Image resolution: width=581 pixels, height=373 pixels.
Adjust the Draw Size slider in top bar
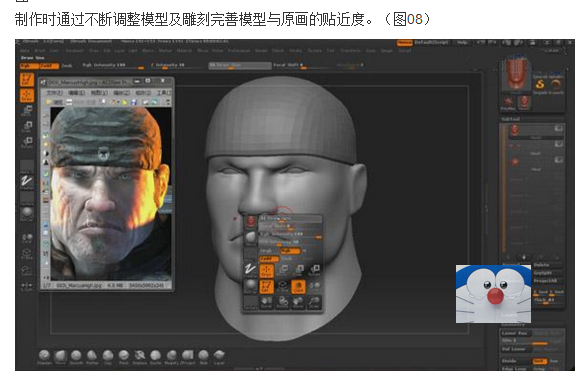click(x=240, y=66)
